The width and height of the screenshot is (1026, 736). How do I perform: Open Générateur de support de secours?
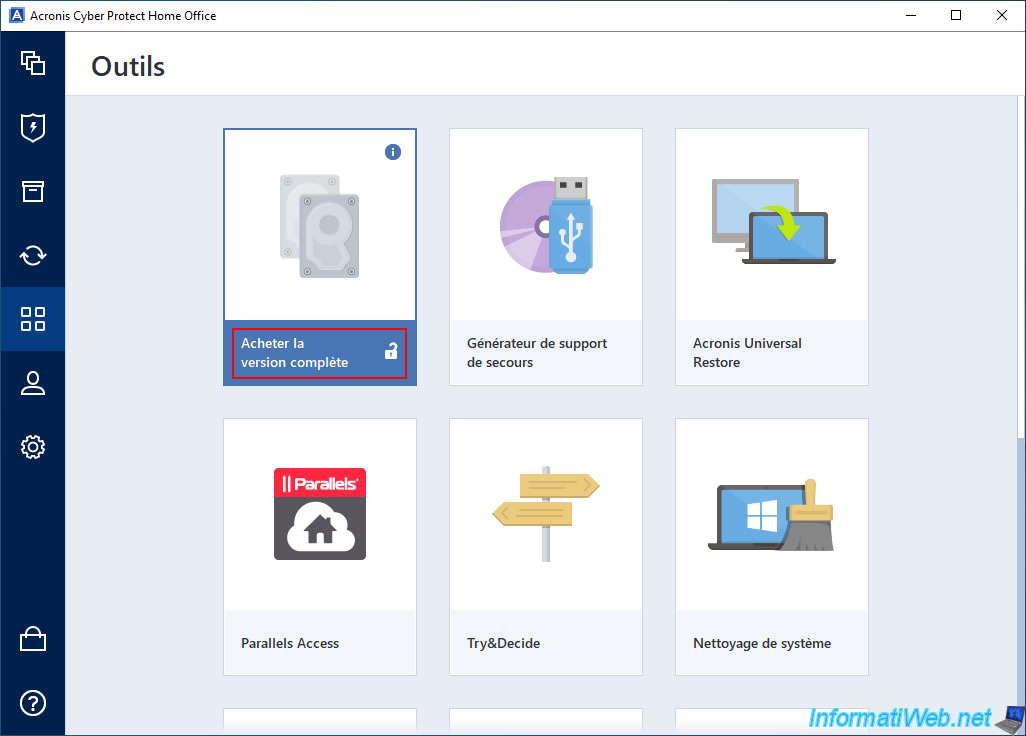tap(545, 255)
